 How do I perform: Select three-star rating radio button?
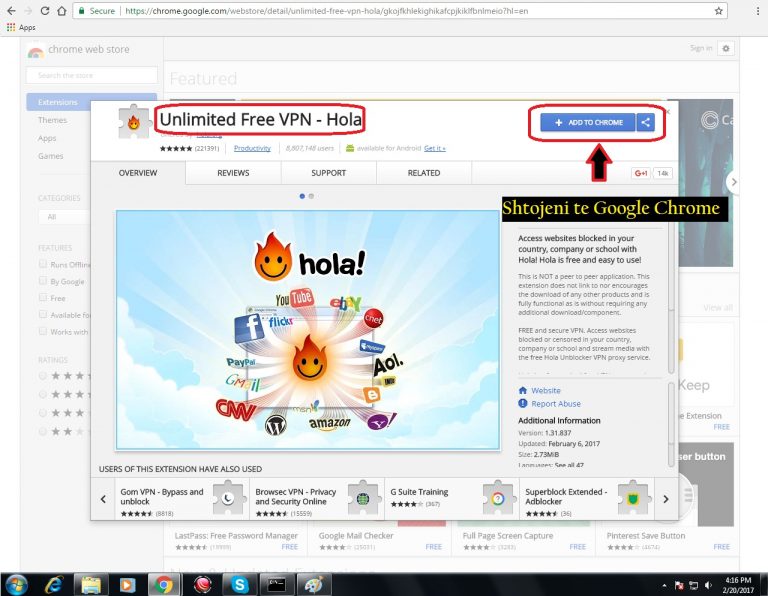(43, 413)
